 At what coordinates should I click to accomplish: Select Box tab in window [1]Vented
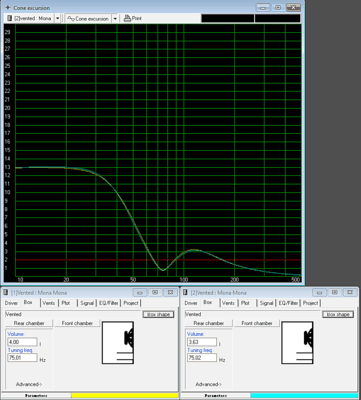tap(29, 303)
